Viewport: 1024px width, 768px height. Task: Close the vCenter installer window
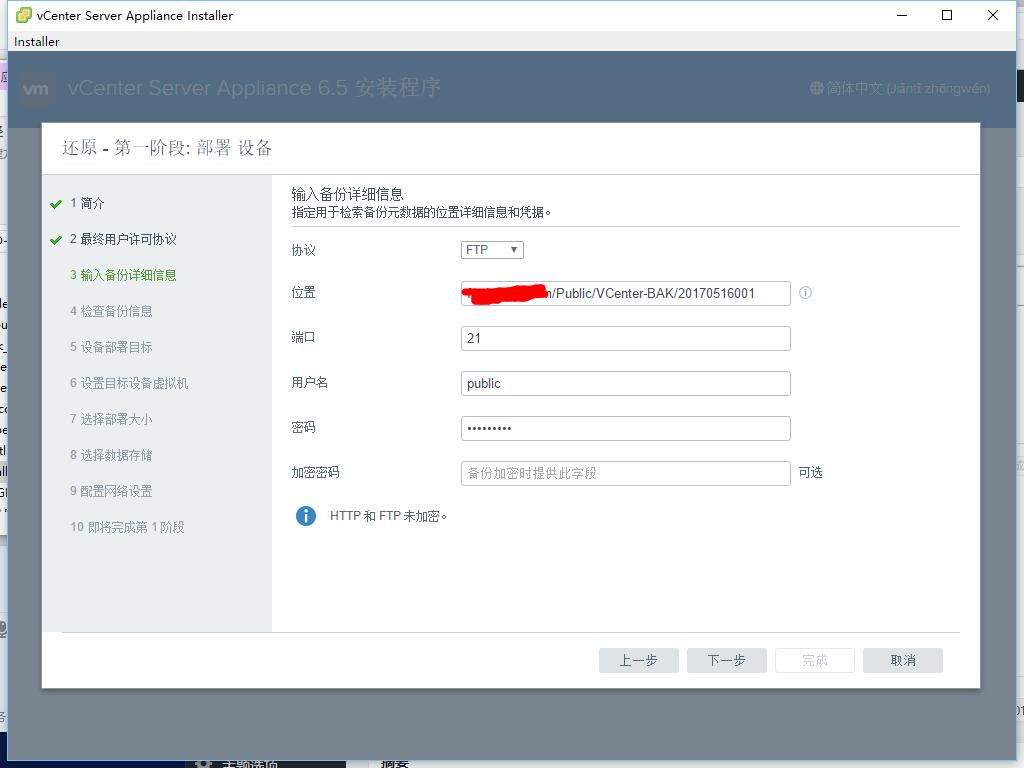point(993,15)
